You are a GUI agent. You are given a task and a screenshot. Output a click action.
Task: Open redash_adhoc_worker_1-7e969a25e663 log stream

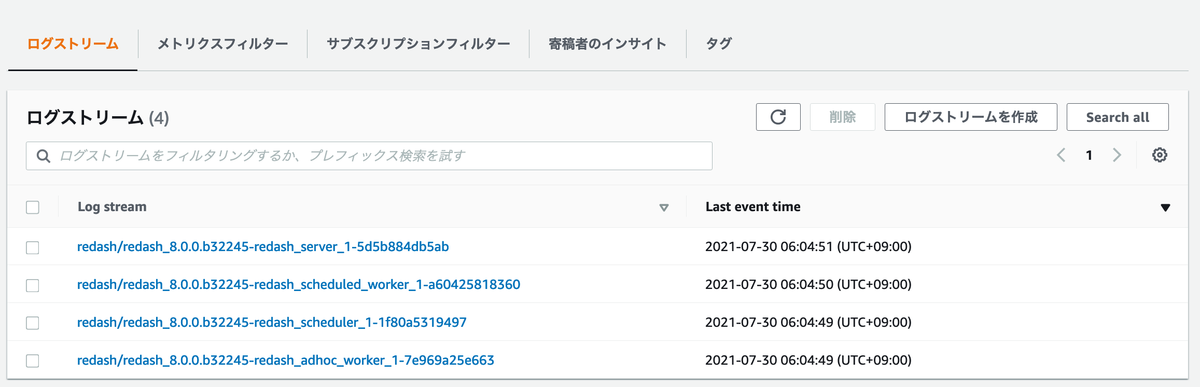pyautogui.click(x=286, y=360)
